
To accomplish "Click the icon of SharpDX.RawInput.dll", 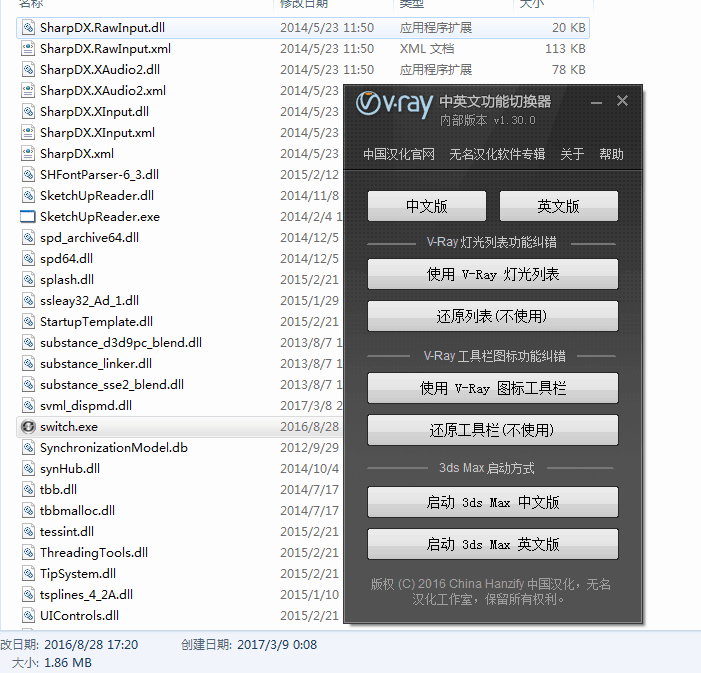I will pos(28,28).
